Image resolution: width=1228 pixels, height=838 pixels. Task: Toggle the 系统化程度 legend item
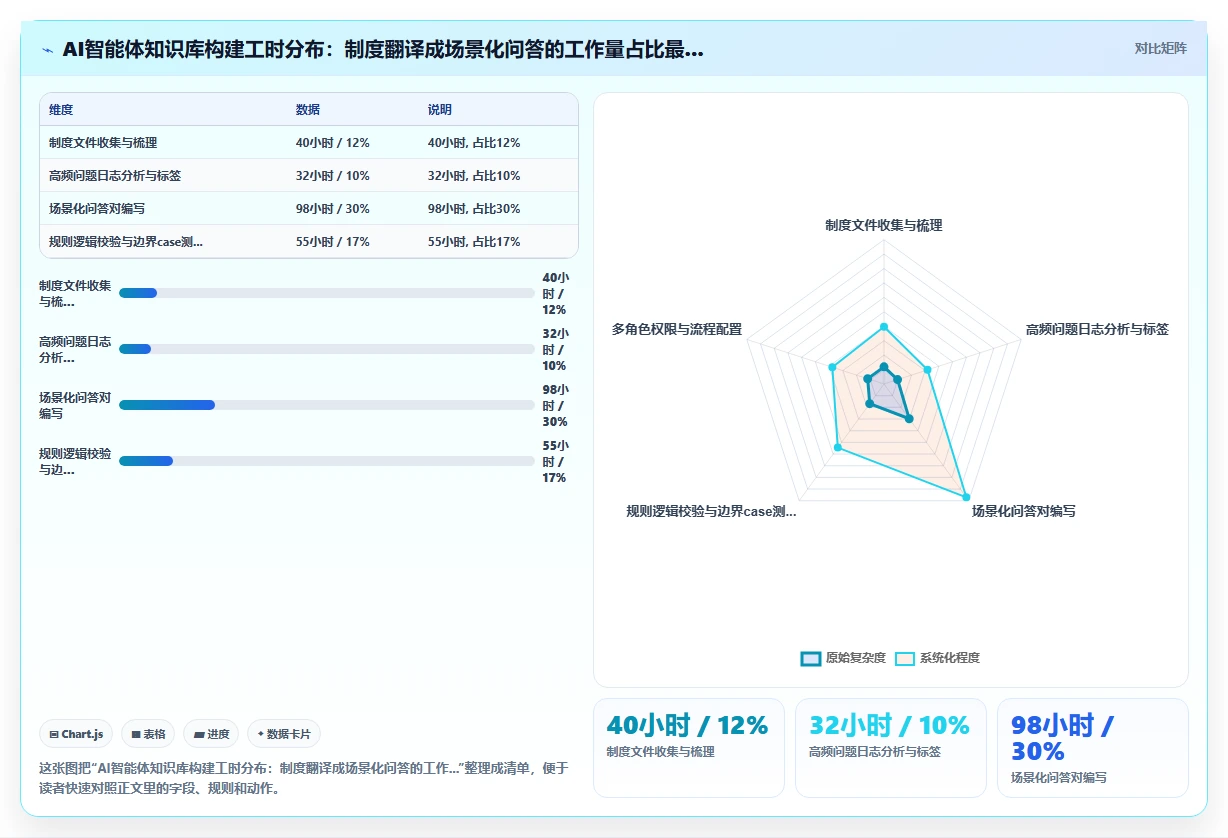pos(937,658)
